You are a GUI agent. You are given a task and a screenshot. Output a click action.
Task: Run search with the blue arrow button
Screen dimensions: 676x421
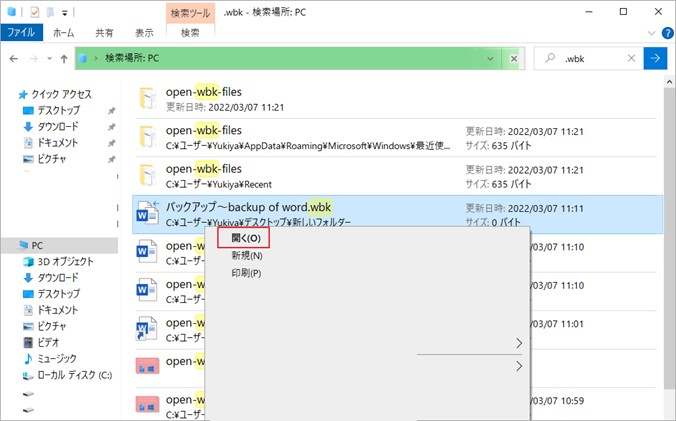pyautogui.click(x=655, y=58)
